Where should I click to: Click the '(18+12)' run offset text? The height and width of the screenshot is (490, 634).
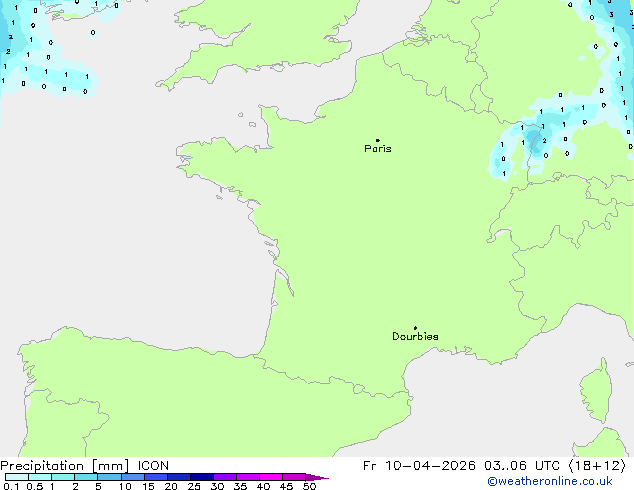pos(597,466)
